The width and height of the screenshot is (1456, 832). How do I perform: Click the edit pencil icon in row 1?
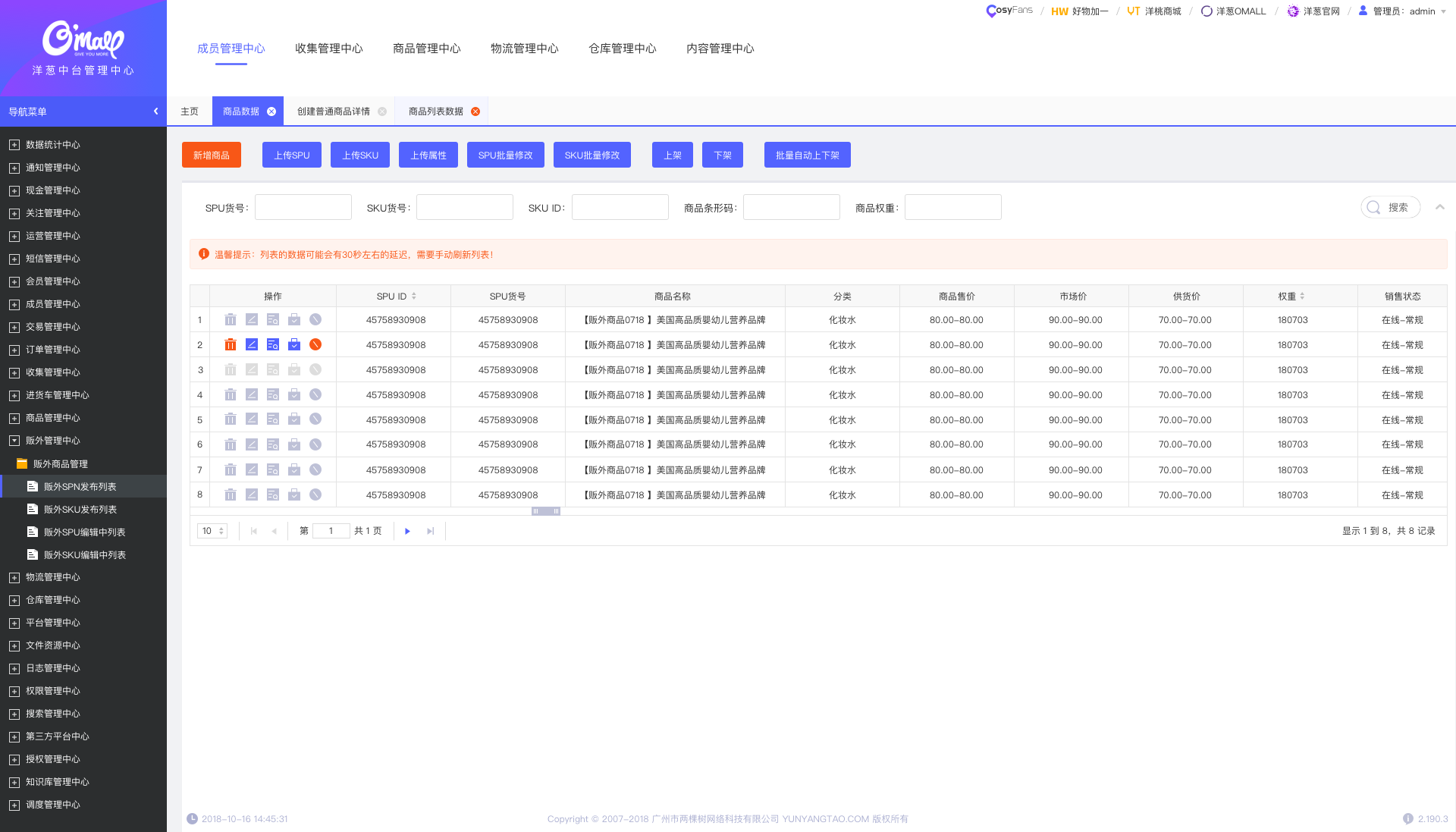(x=252, y=320)
